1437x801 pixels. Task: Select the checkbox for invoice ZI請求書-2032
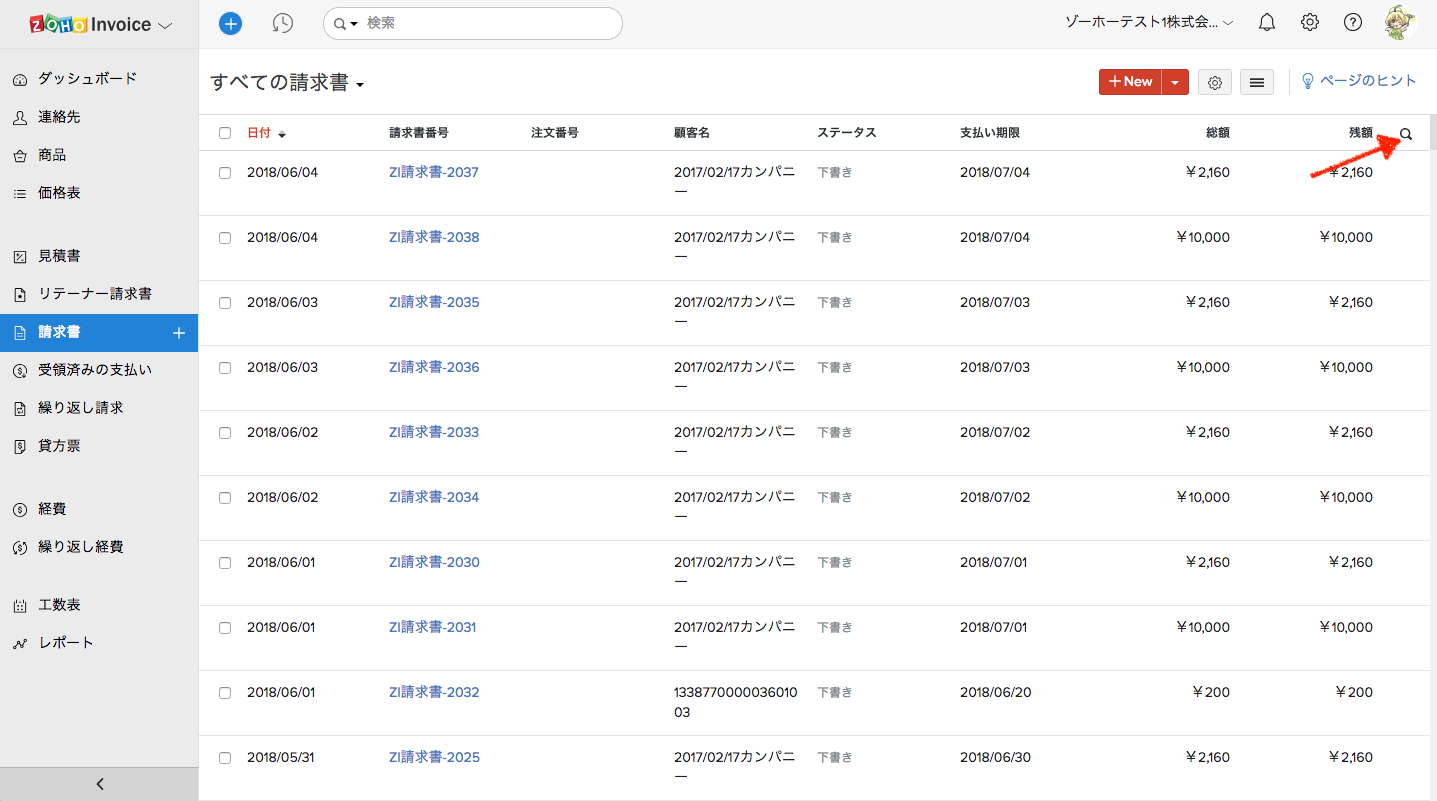coord(225,693)
